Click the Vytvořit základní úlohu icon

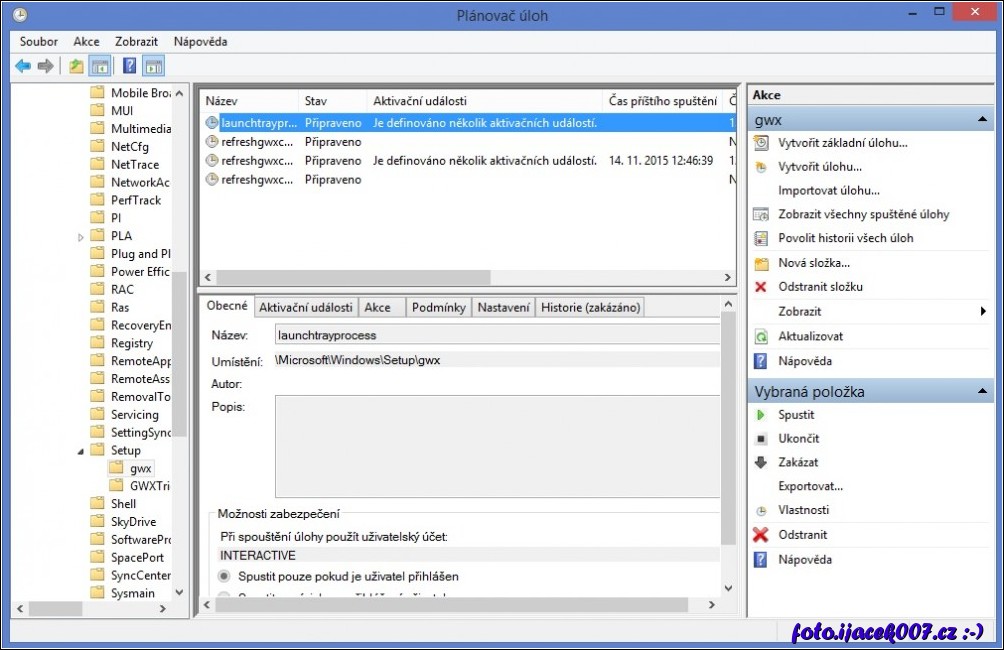coord(760,143)
